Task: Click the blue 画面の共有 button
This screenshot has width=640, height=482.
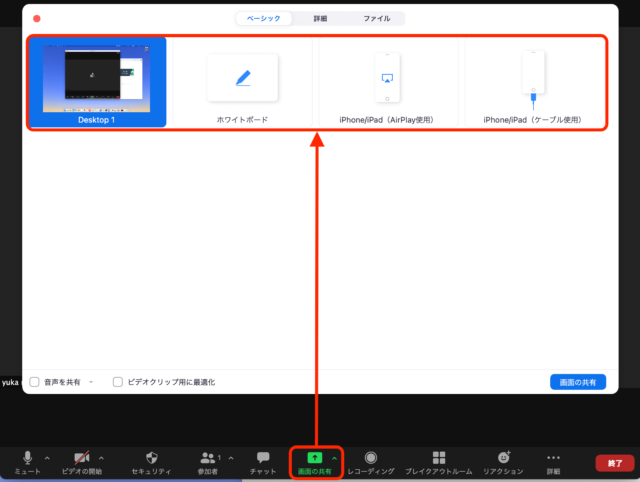Action: (x=577, y=382)
